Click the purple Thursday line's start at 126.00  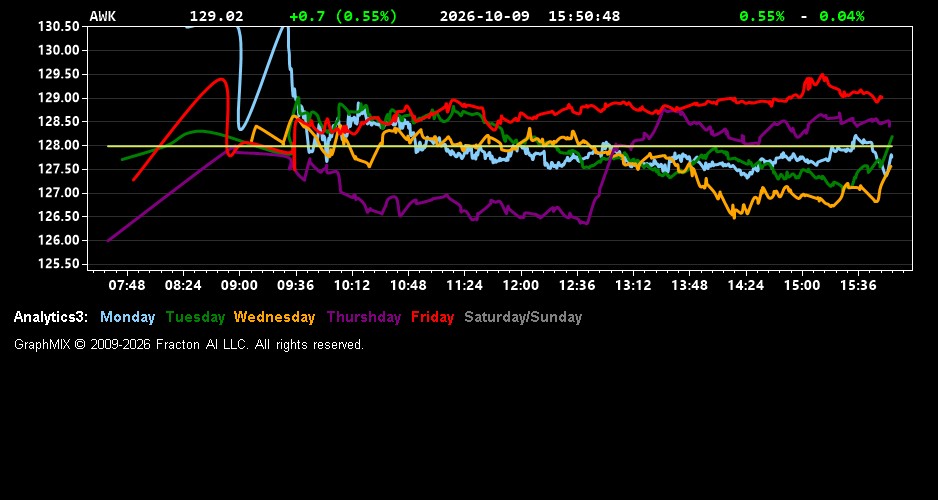tap(108, 240)
